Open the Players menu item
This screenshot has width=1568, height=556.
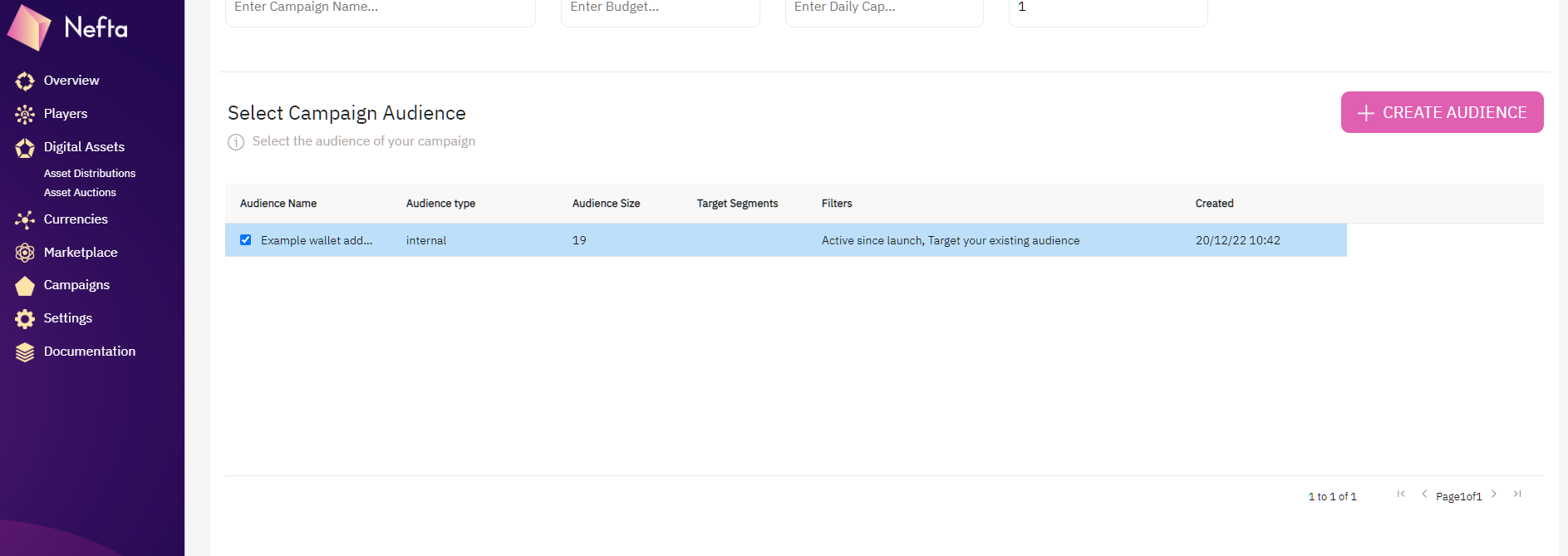66,114
